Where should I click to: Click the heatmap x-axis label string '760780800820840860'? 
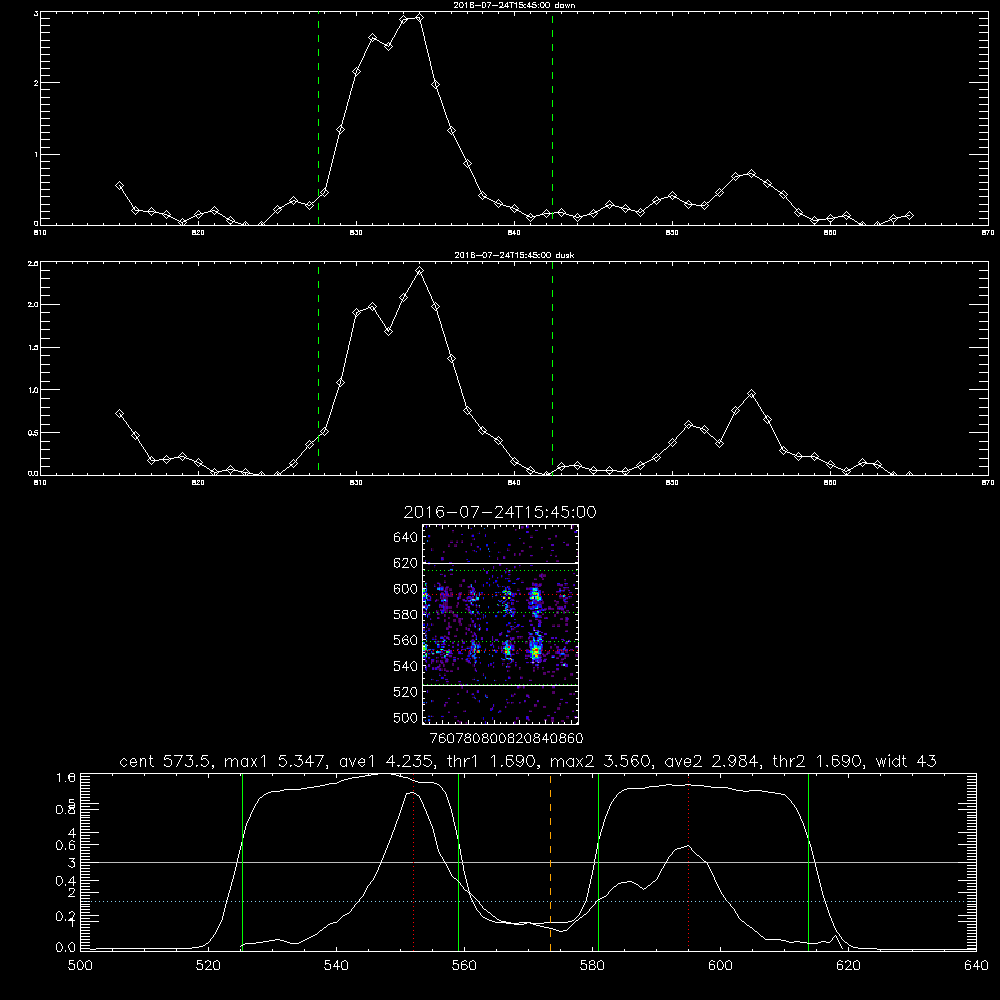click(x=506, y=738)
